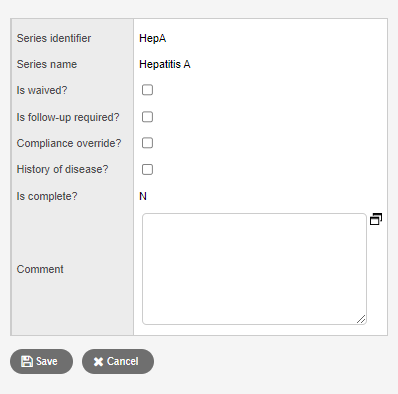398x394 pixels.
Task: Click the "Hepatitis A" series name value
Action: [x=165, y=64]
